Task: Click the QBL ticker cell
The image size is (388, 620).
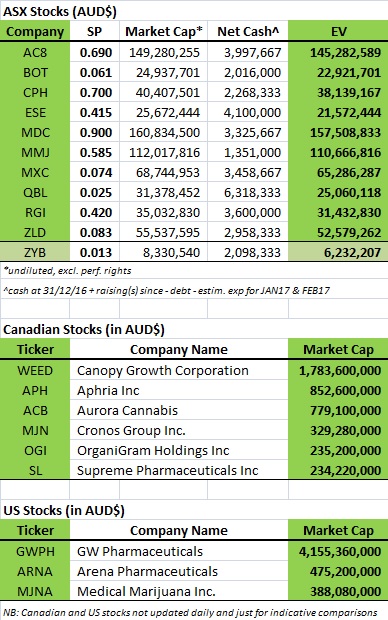Action: tap(35, 193)
